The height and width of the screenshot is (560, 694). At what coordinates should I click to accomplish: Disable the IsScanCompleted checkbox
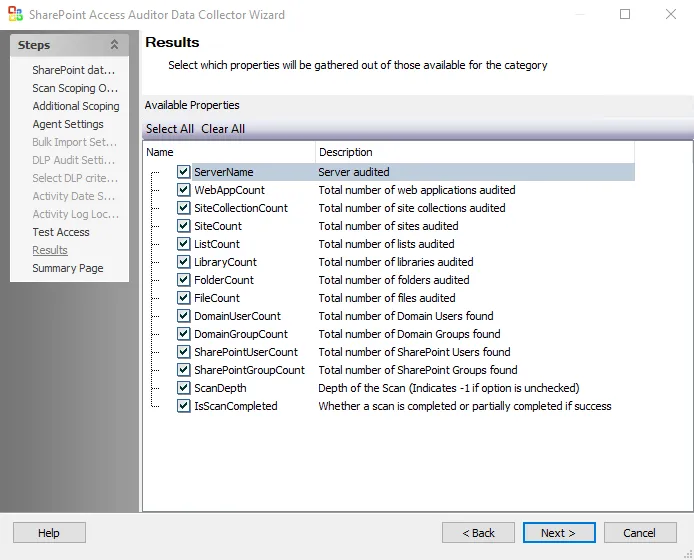(184, 406)
